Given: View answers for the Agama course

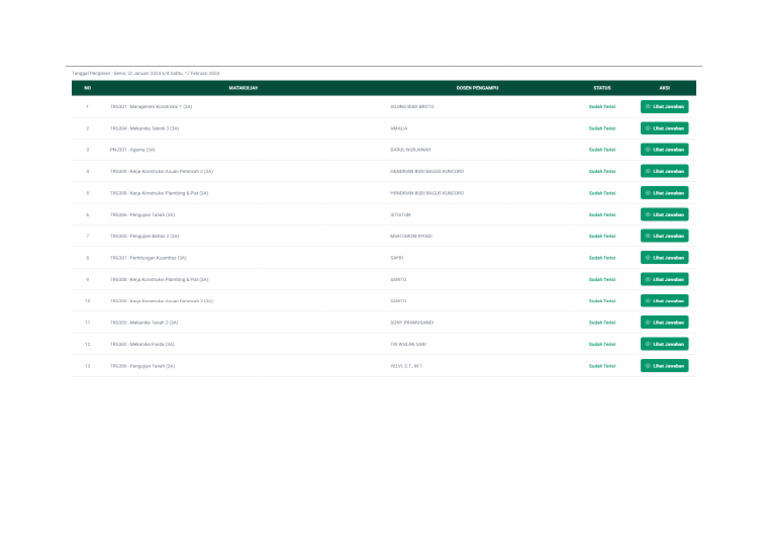Looking at the screenshot, I should pyautogui.click(x=664, y=150).
